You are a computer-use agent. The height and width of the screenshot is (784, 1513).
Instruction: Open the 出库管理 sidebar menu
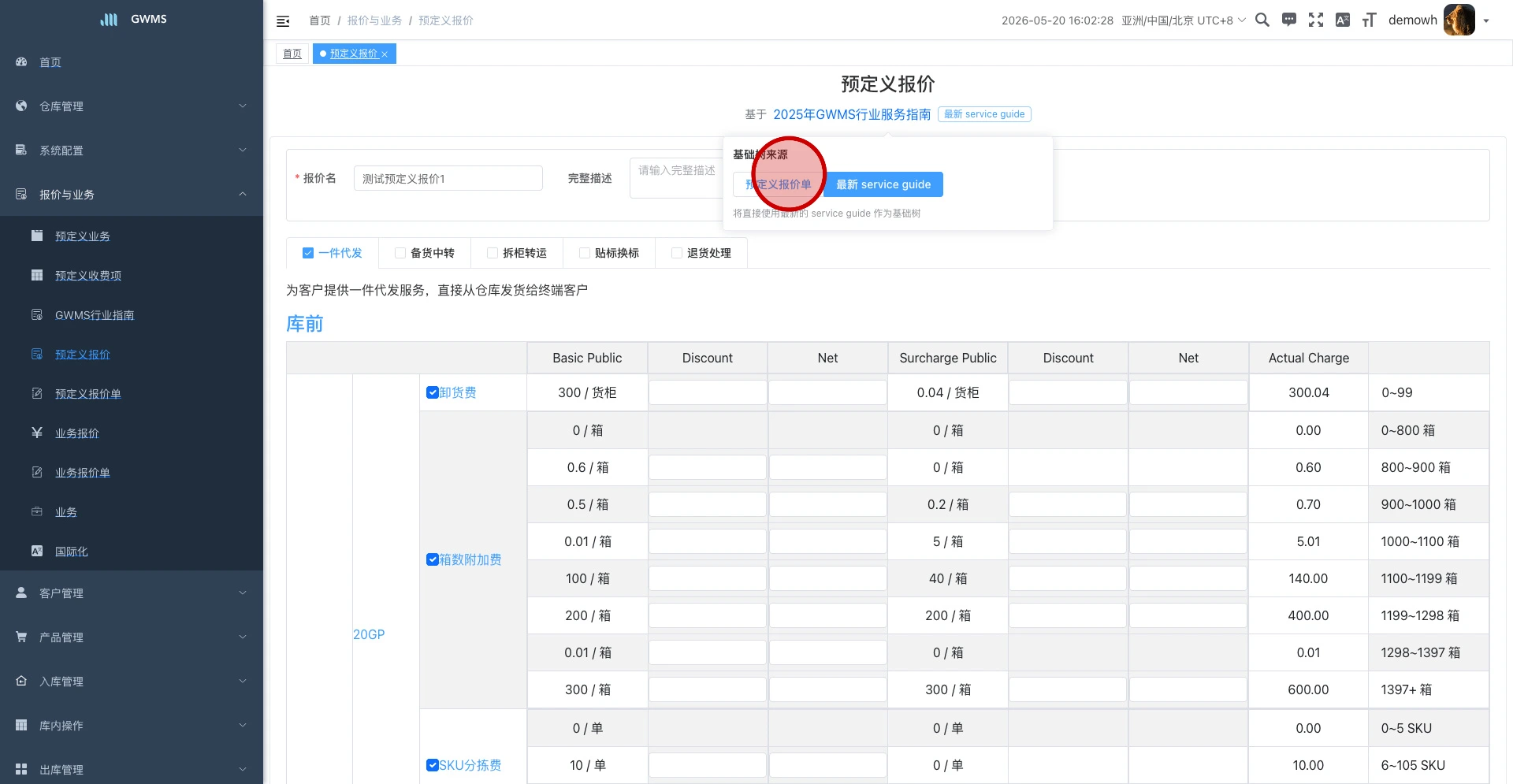click(132, 769)
